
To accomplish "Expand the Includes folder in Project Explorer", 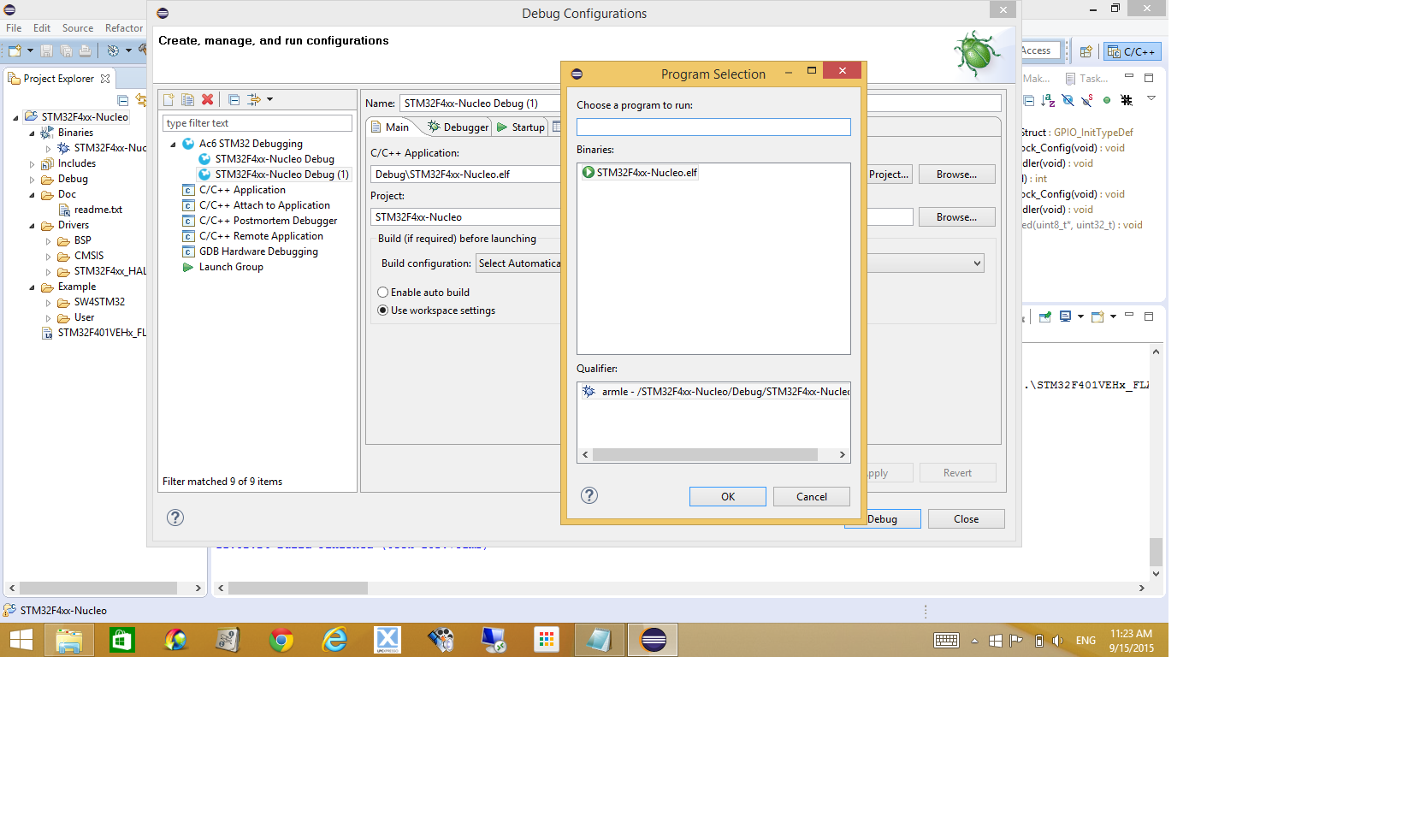I will click(33, 164).
